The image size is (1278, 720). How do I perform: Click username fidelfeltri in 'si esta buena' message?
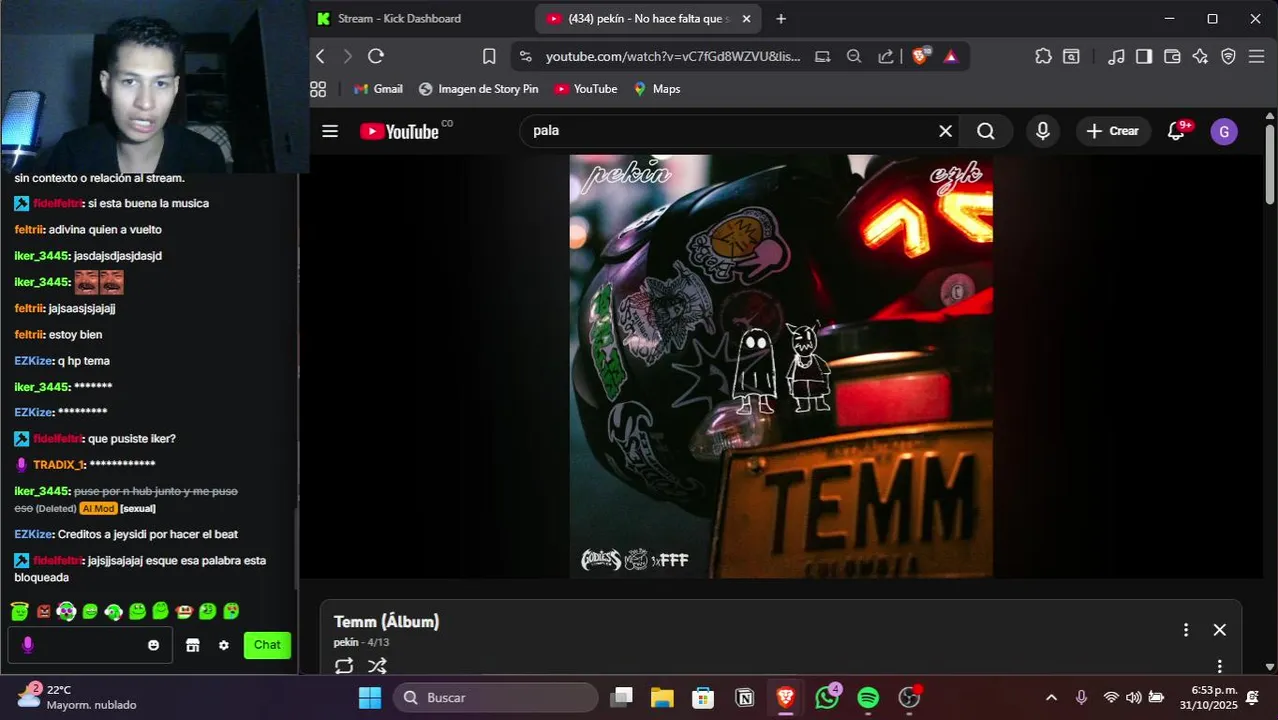point(58,203)
